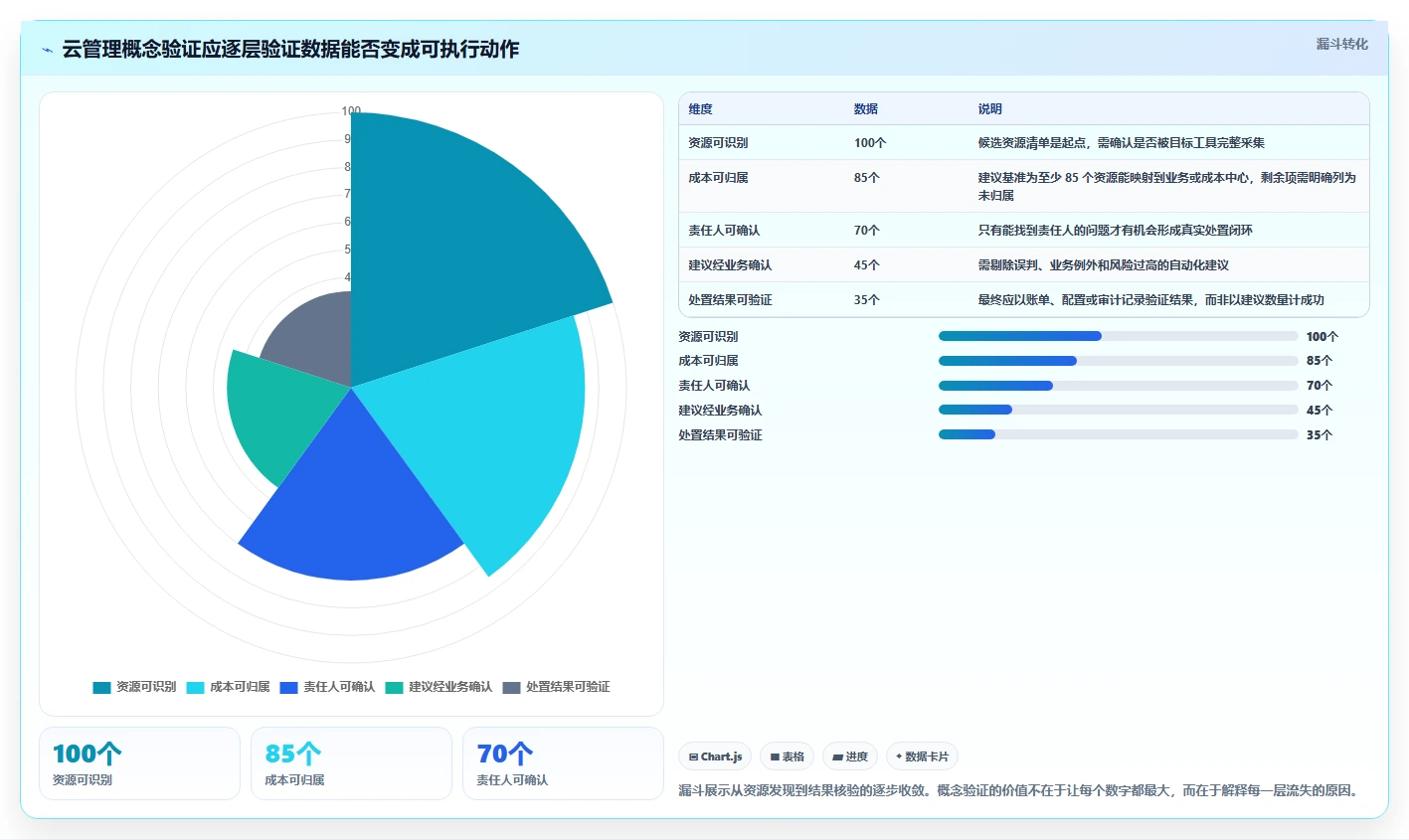Toggle the 资源可识别 legend swatch
The height and width of the screenshot is (840, 1409).
point(101,687)
